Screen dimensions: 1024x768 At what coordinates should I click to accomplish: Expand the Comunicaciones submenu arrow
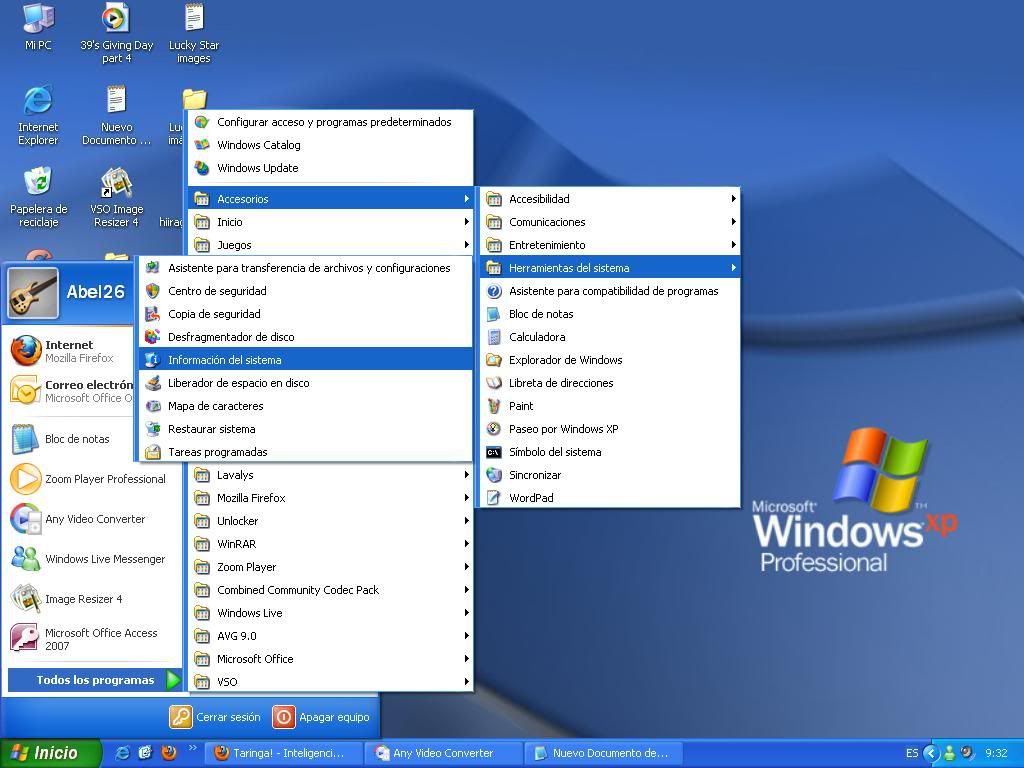coord(733,222)
